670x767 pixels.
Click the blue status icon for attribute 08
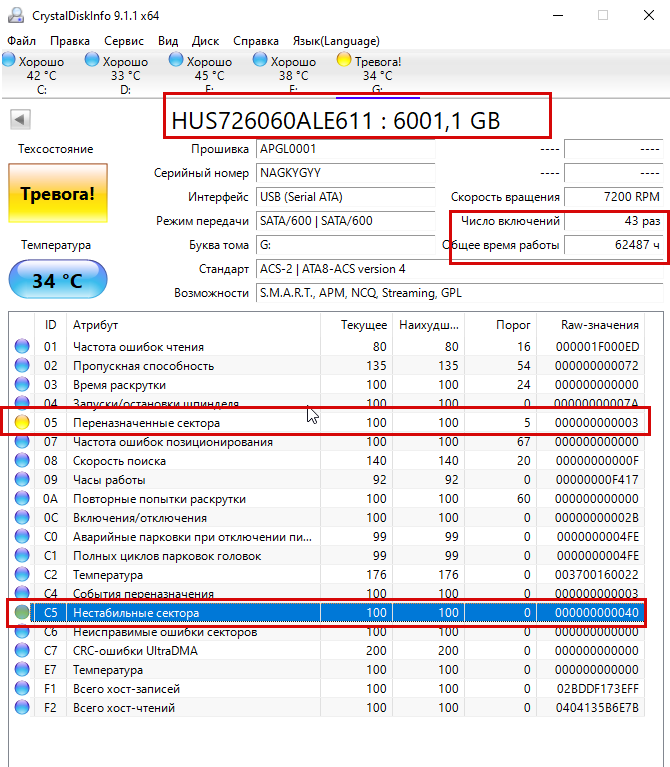(22, 460)
